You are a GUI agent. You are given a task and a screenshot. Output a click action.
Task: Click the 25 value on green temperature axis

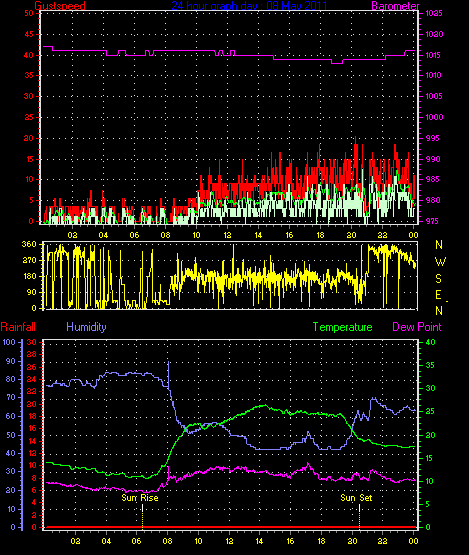[x=430, y=411]
